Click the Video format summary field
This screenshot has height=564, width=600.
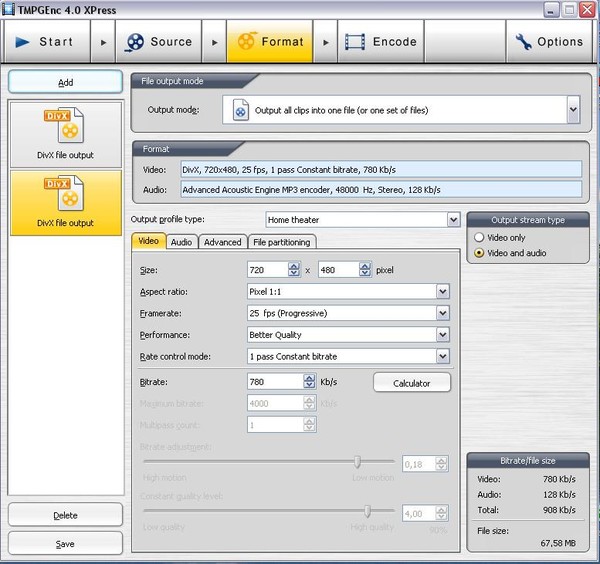[381, 170]
